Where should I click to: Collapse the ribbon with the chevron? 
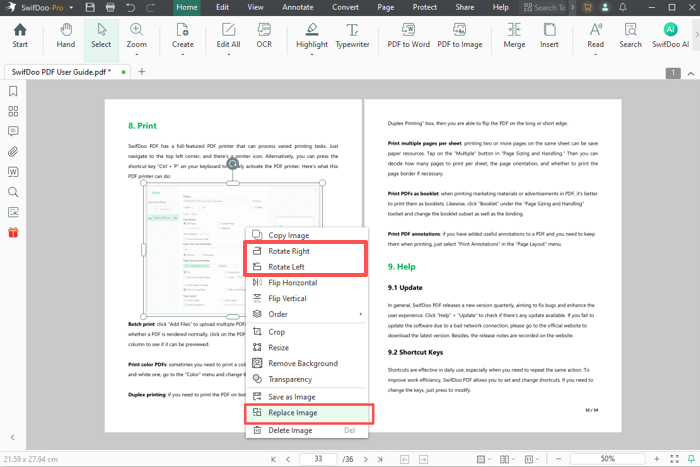[x=691, y=74]
